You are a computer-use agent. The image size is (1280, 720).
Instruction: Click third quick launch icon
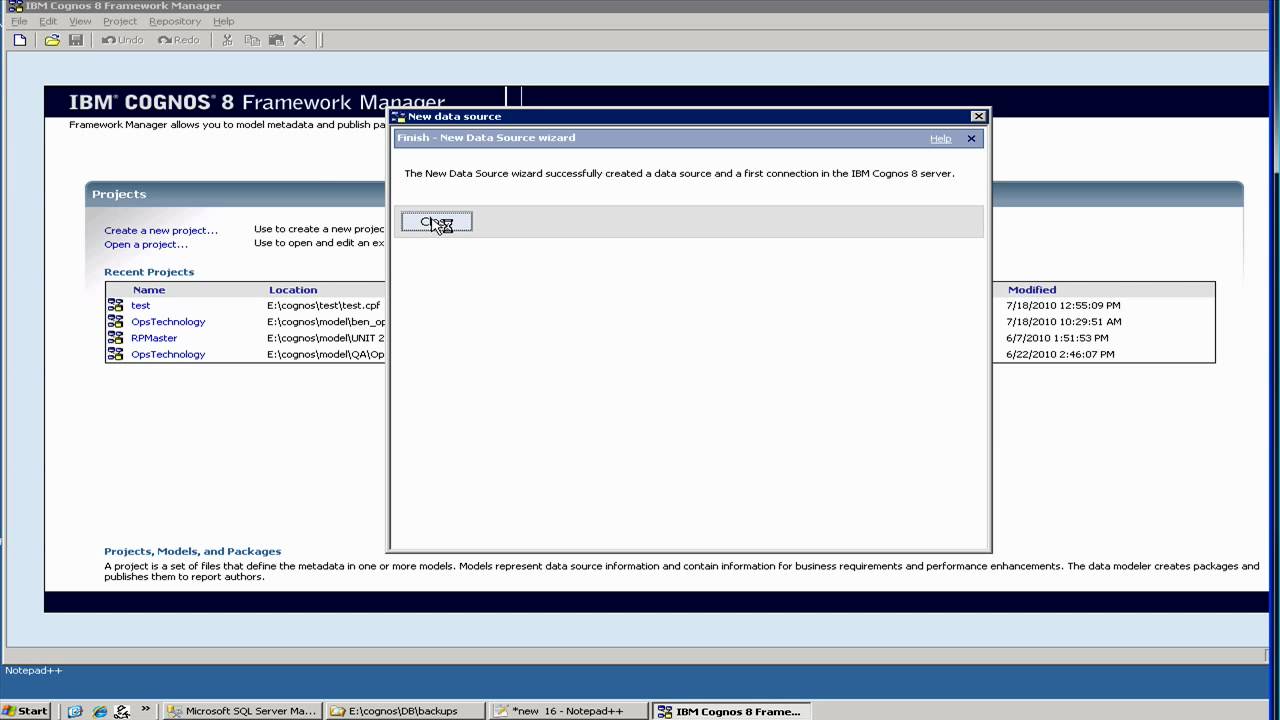[x=122, y=711]
